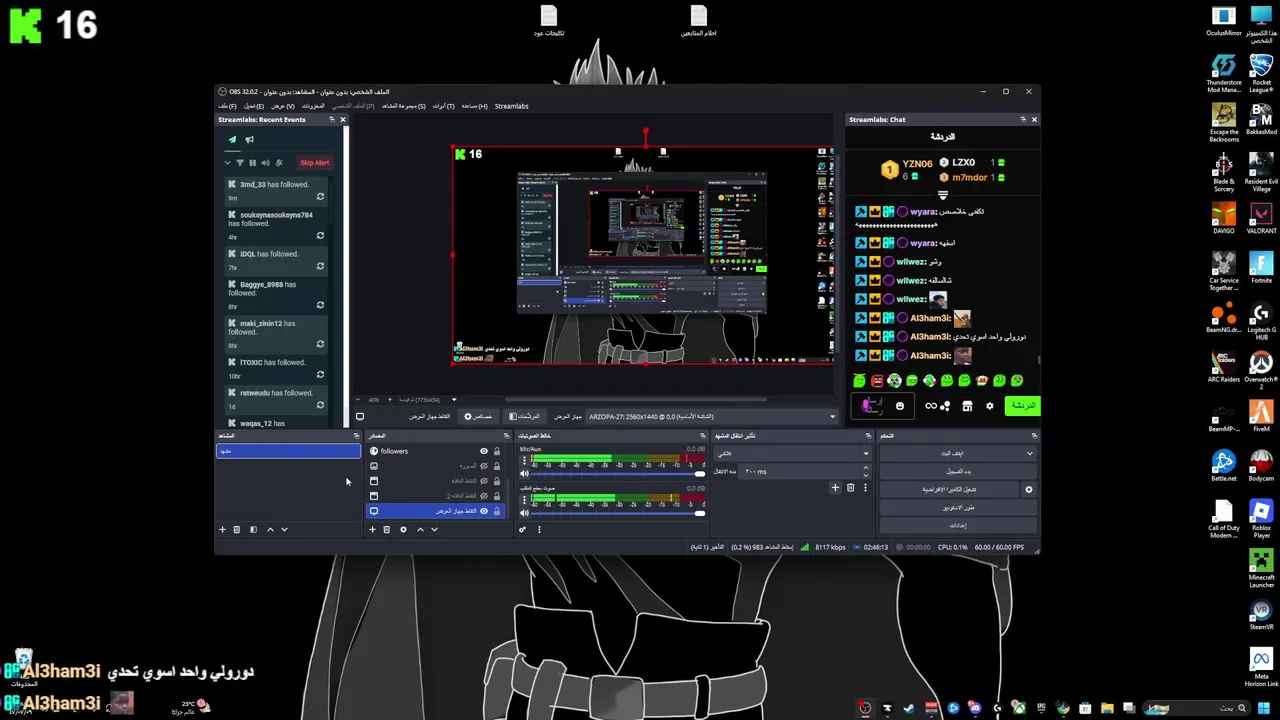Hide the التقاط جهاز العرض display capture source
The image size is (1280, 720).
coord(484,511)
